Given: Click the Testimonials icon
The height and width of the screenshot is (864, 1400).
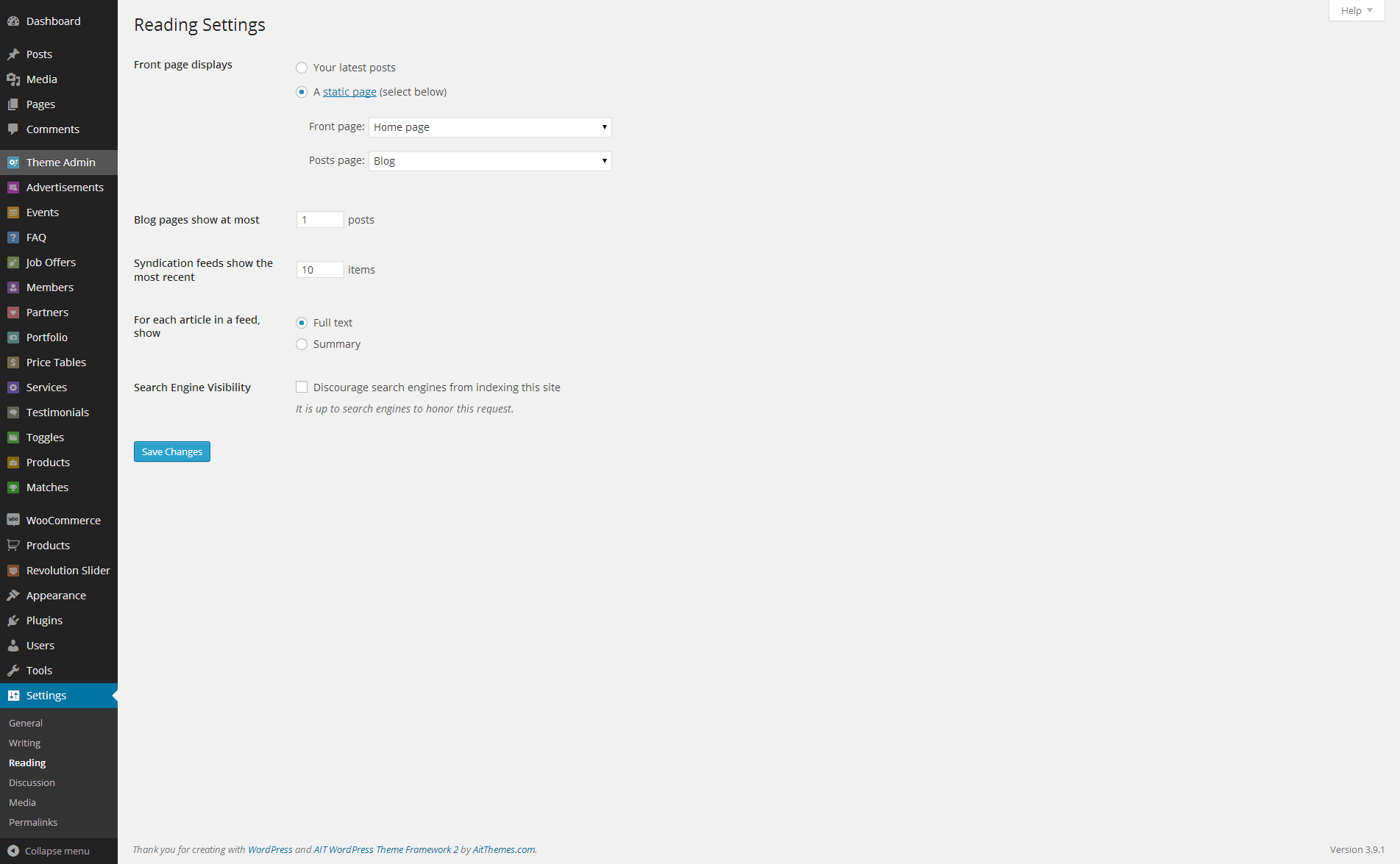Looking at the screenshot, I should pyautogui.click(x=13, y=413).
